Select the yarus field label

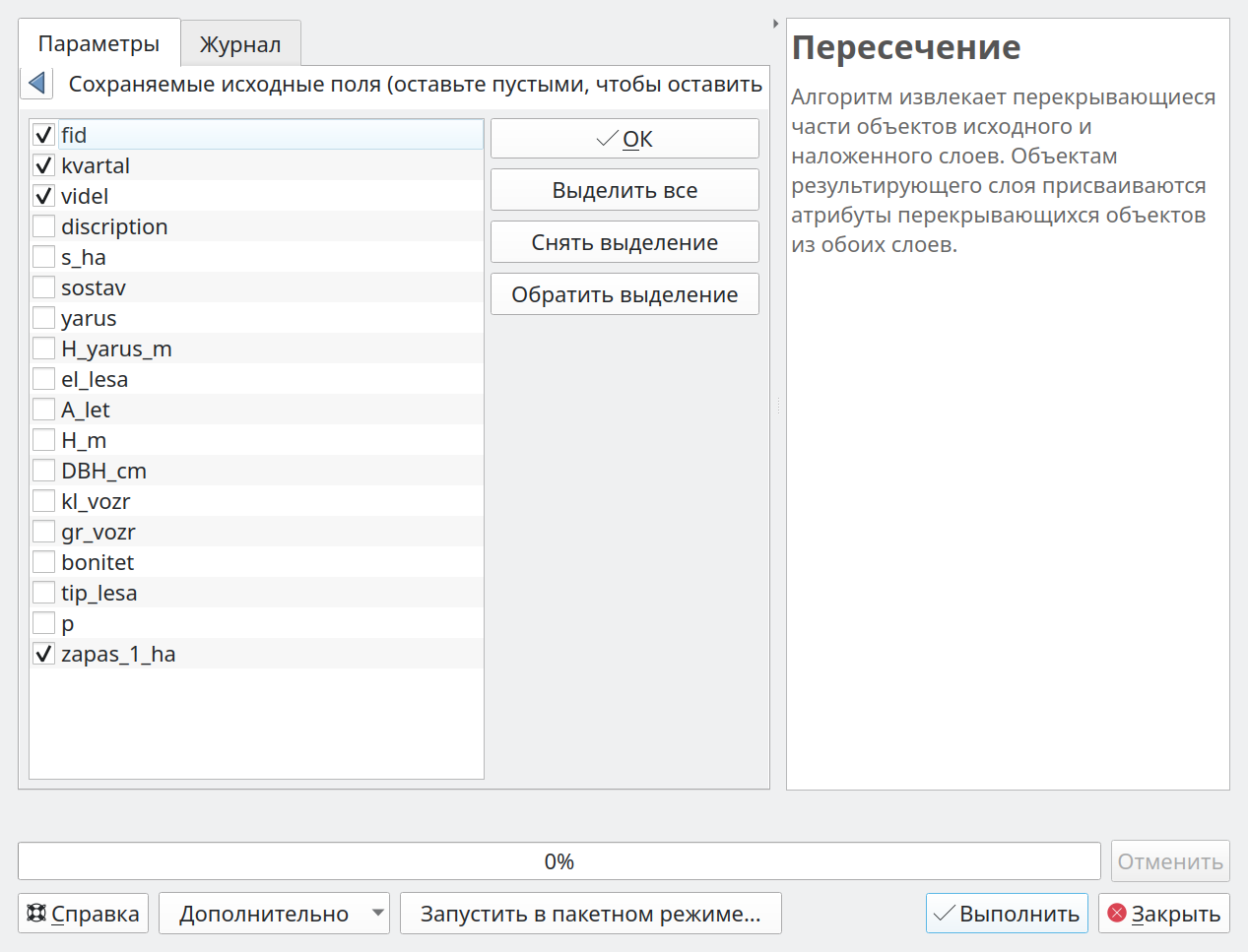coord(89,318)
